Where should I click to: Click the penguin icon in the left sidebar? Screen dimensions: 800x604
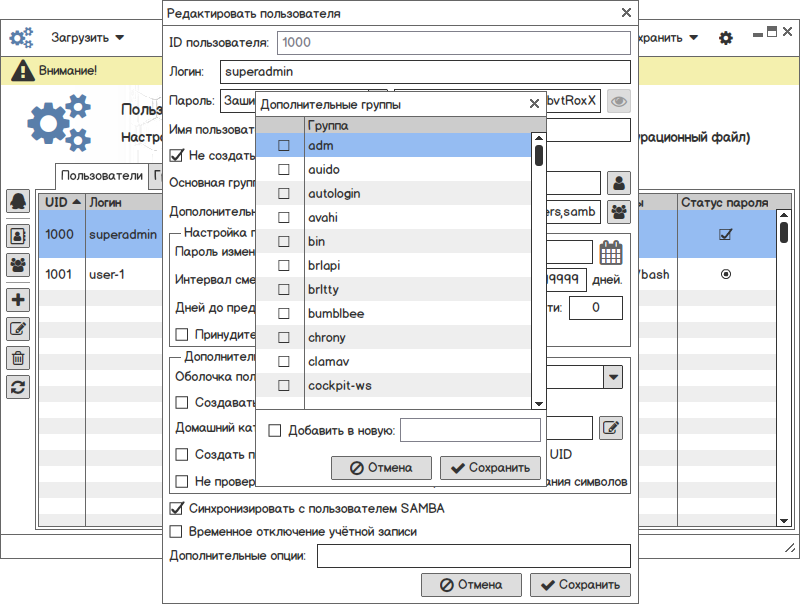[x=19, y=201]
